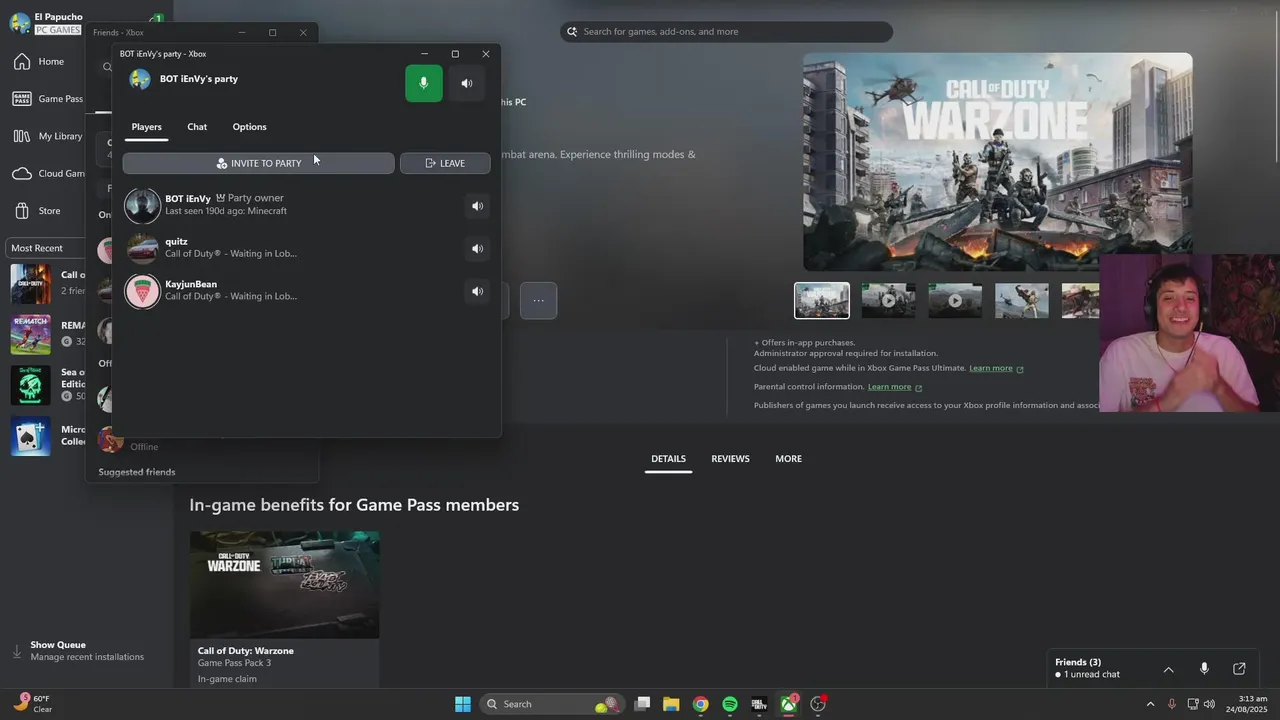
Task: Open the three-dots more options button
Action: coord(538,300)
